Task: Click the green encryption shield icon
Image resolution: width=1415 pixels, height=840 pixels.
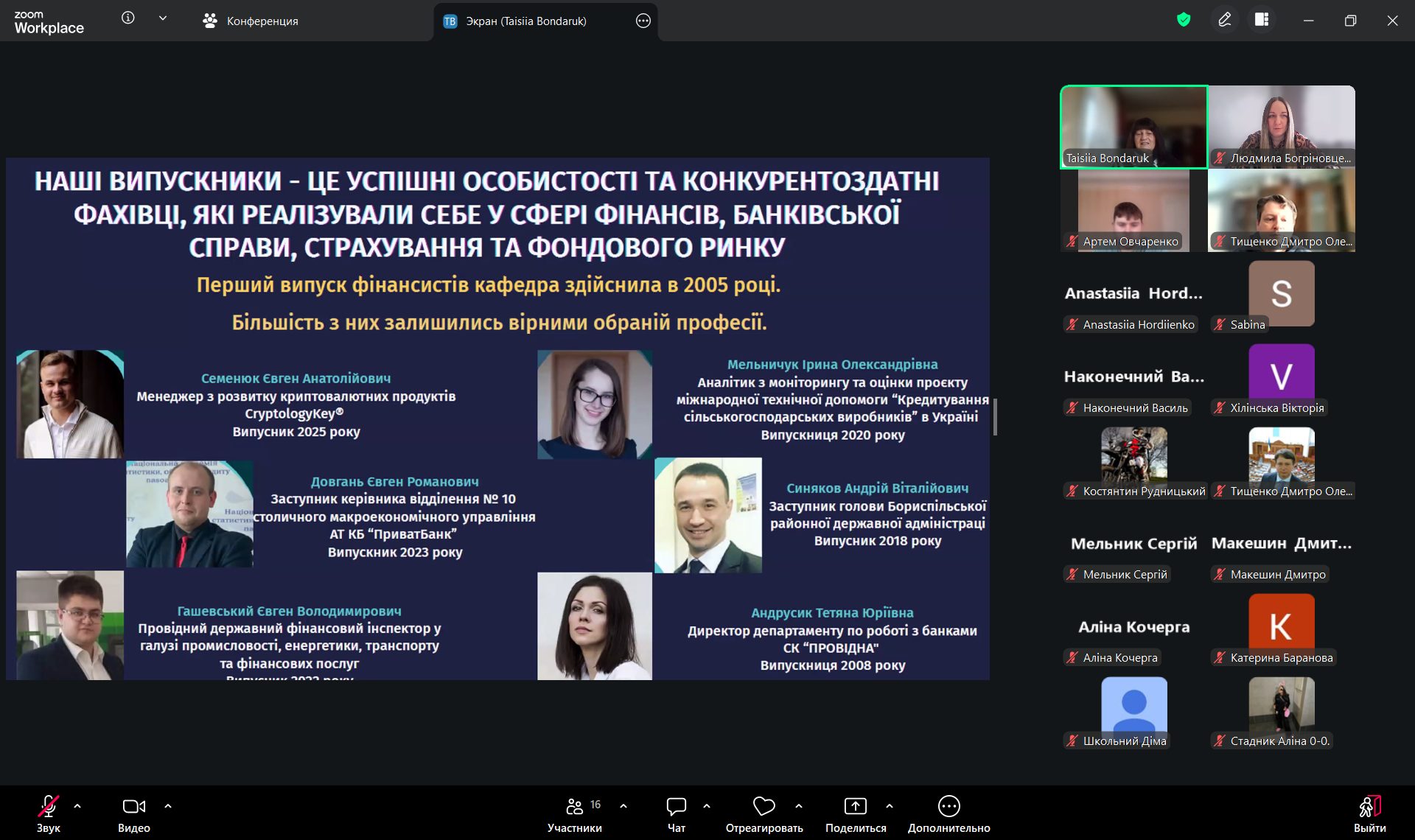Action: [1184, 20]
